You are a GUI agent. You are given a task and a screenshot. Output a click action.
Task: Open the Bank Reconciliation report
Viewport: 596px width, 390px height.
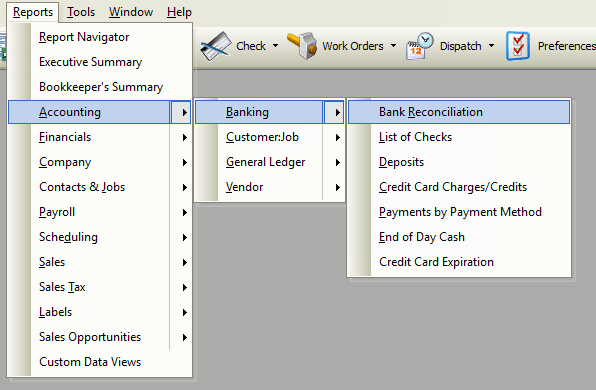[x=459, y=112]
